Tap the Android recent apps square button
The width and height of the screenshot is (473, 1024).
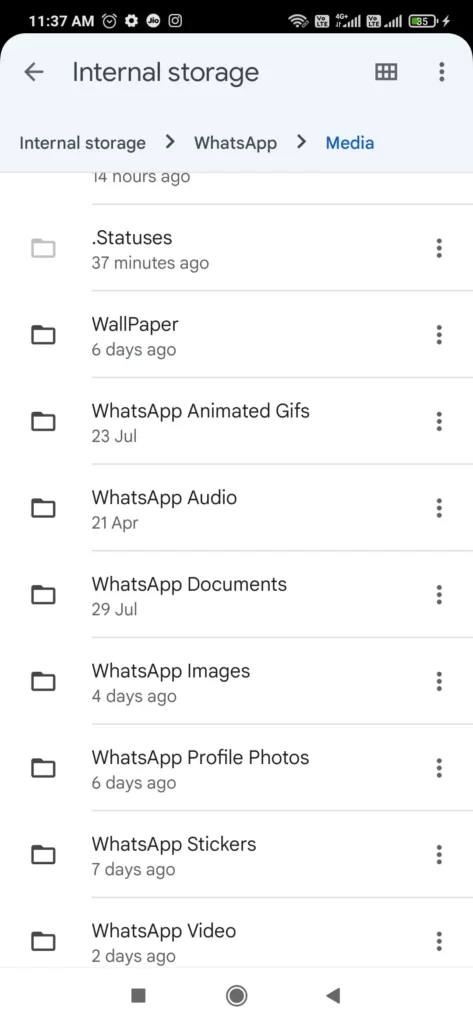coord(138,995)
